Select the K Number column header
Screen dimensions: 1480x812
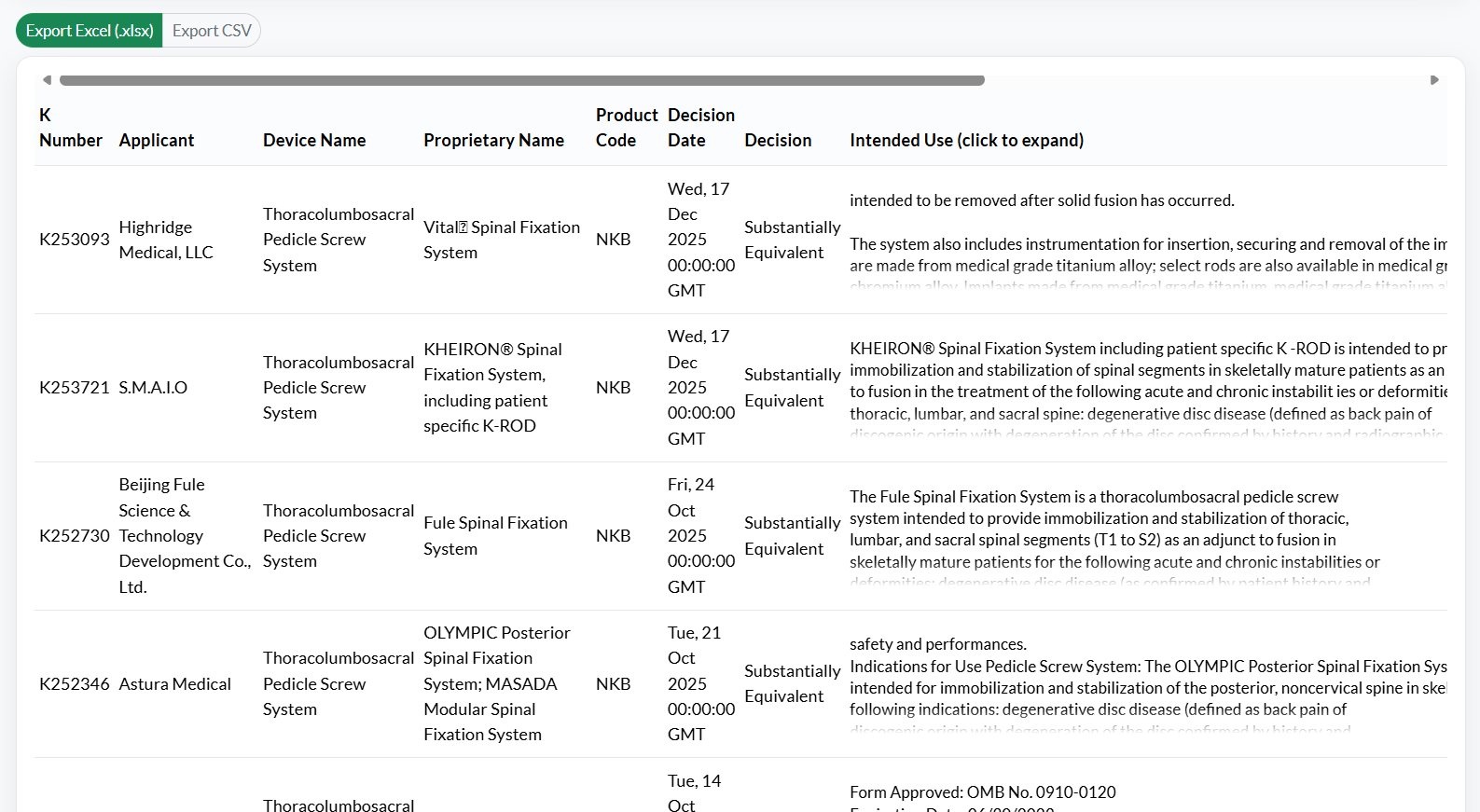pos(71,128)
